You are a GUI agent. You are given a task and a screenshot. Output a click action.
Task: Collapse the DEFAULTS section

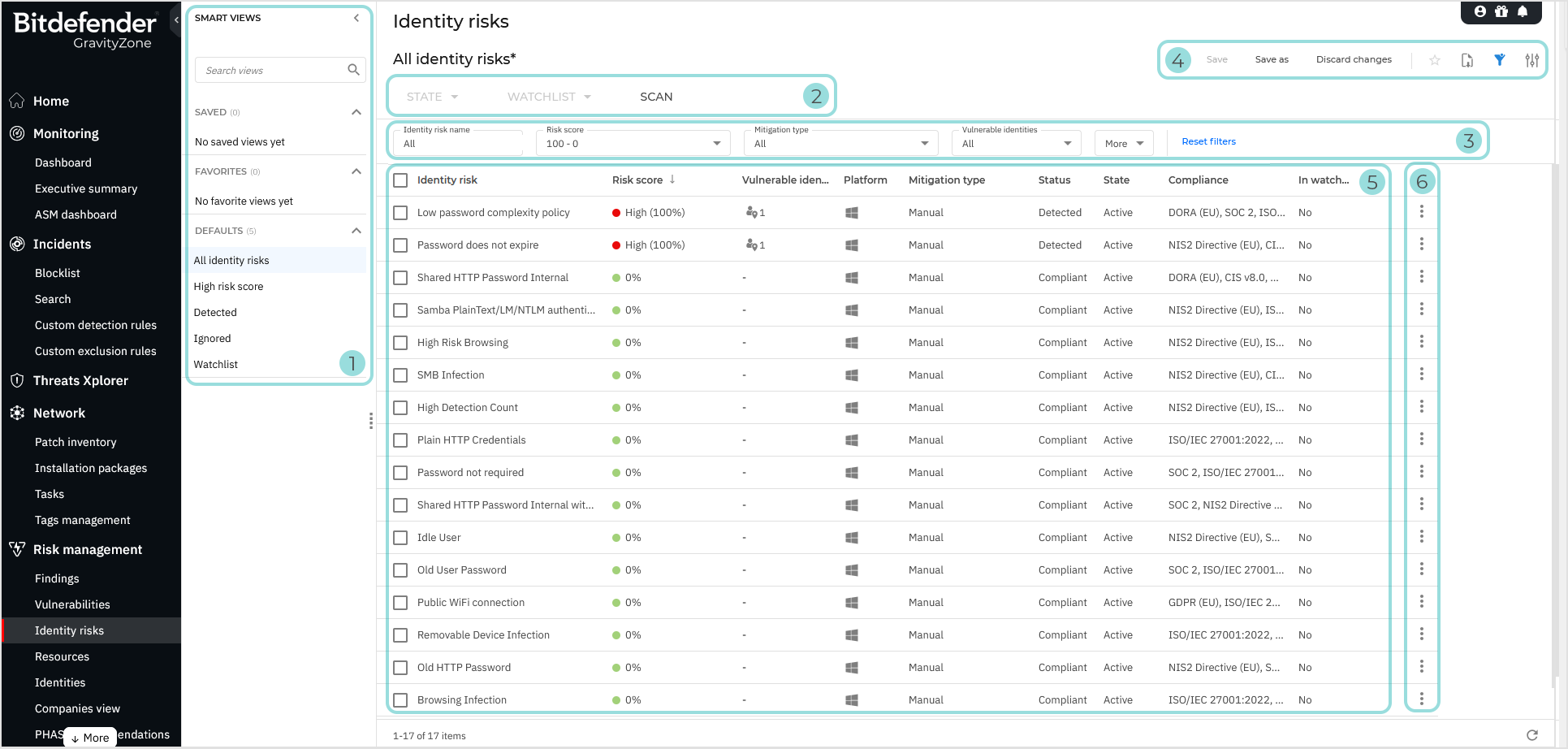click(x=356, y=231)
